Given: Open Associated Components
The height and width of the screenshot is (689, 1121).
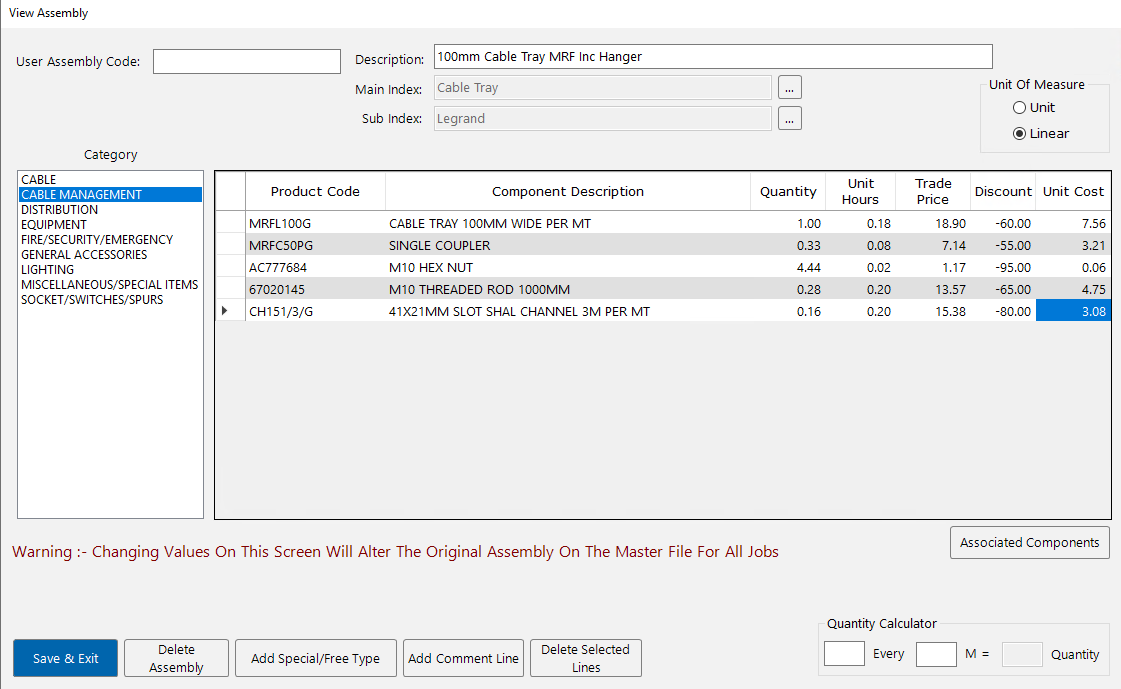Looking at the screenshot, I should click(1029, 542).
